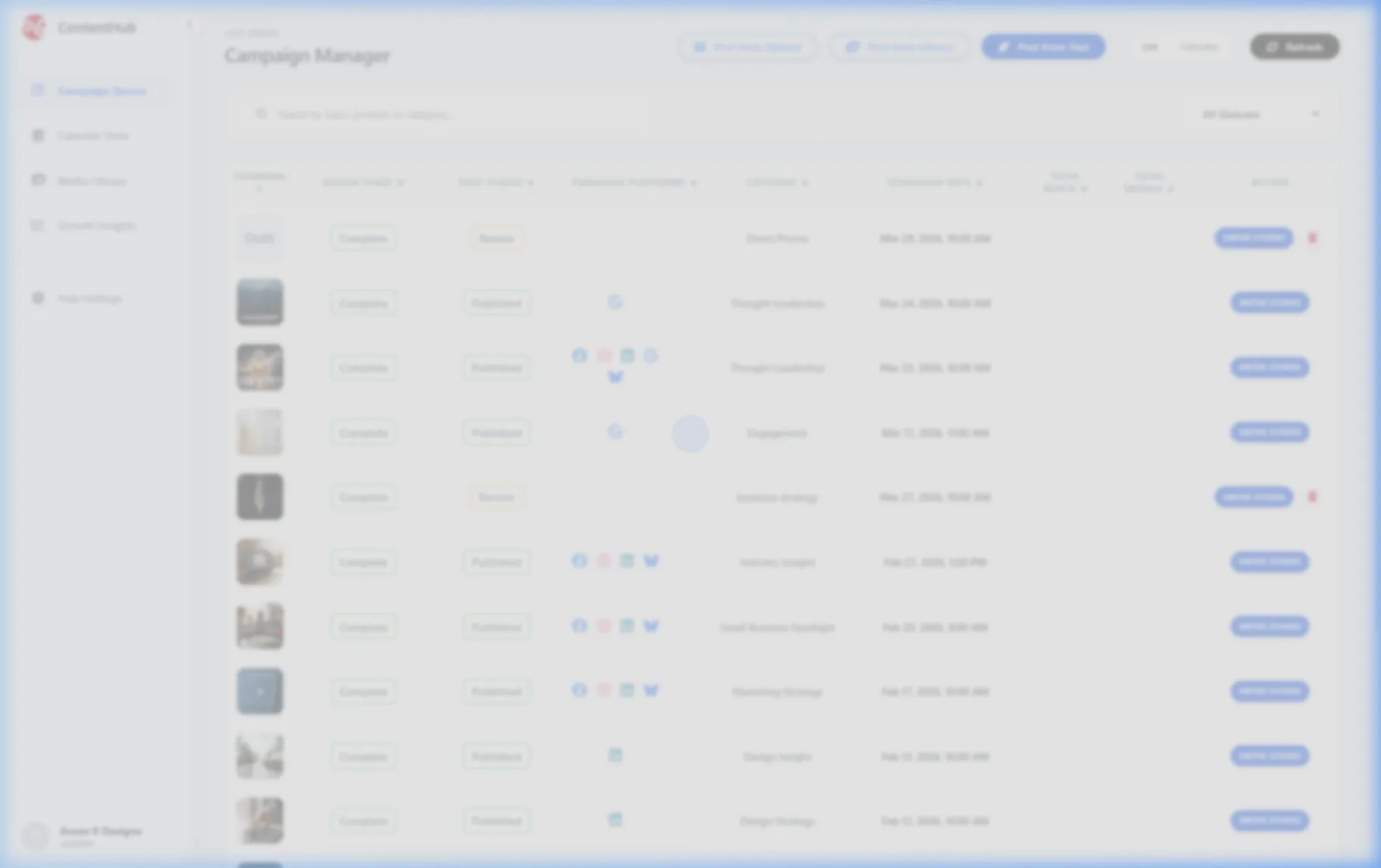The image size is (1381, 868).
Task: Collapse the sidebar using the chevron
Action: (189, 25)
